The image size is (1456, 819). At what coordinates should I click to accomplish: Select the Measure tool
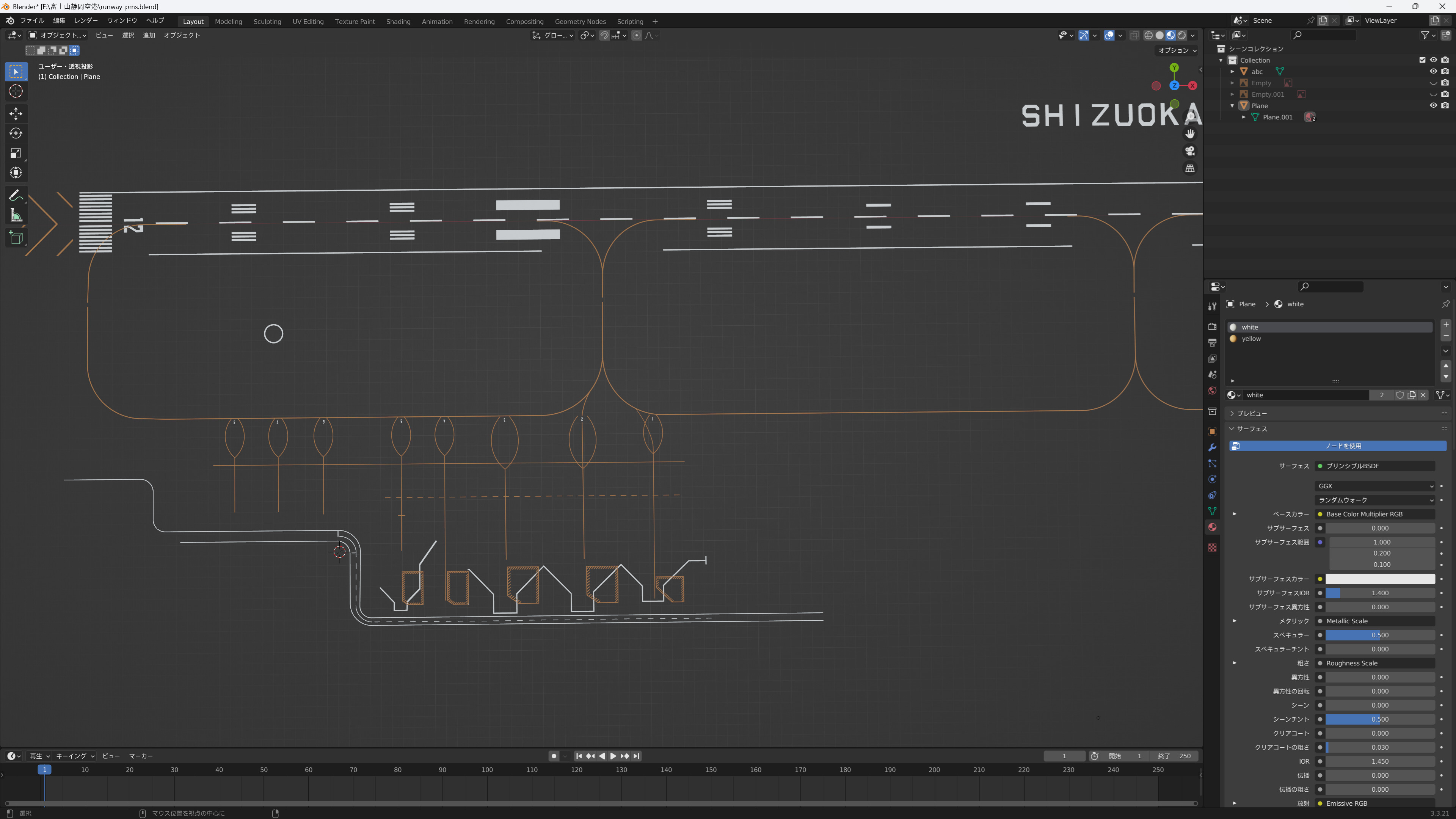[x=16, y=215]
